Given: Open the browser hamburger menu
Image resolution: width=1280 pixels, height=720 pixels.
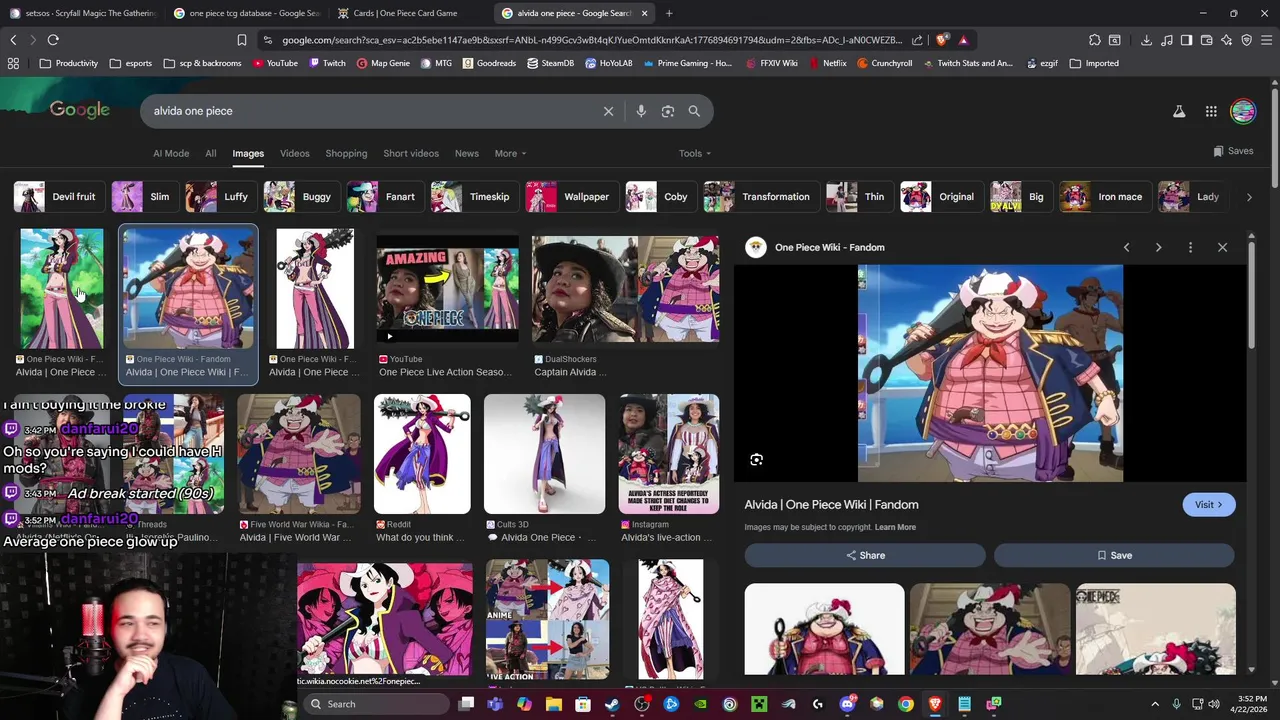Looking at the screenshot, I should click(1266, 40).
